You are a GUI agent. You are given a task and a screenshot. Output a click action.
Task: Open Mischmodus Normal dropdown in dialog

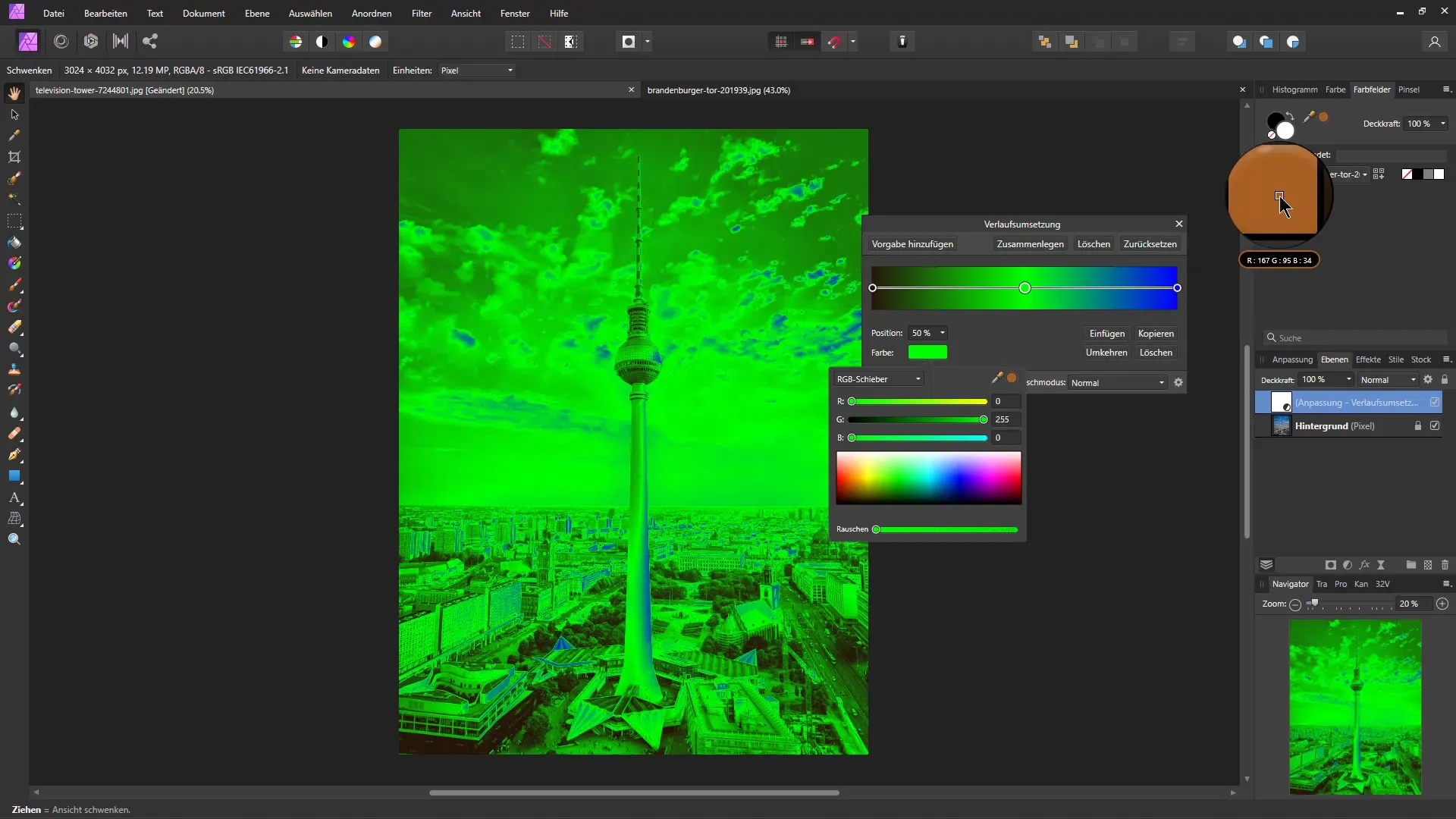(x=1118, y=383)
